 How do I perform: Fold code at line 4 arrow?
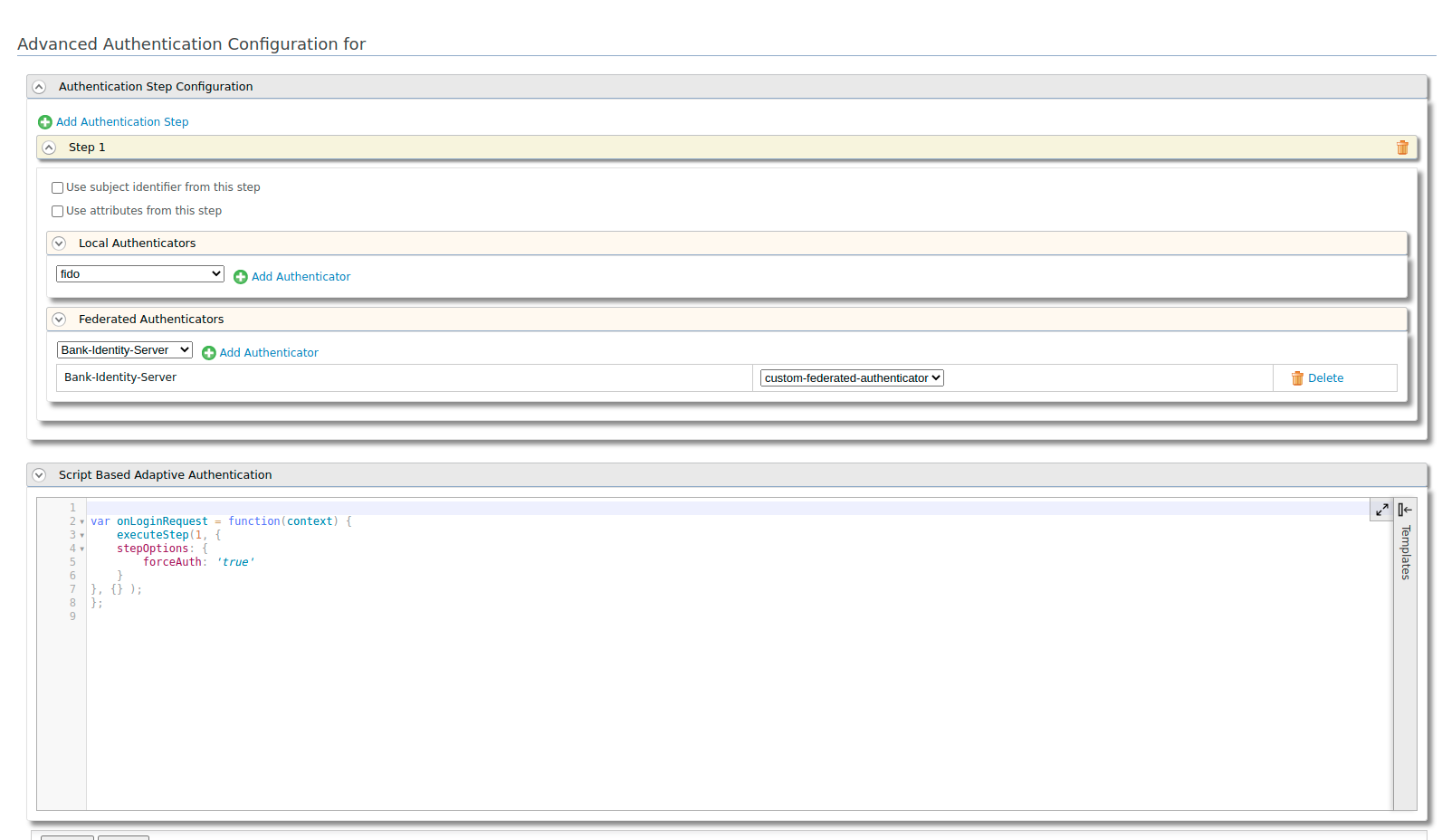coord(82,549)
